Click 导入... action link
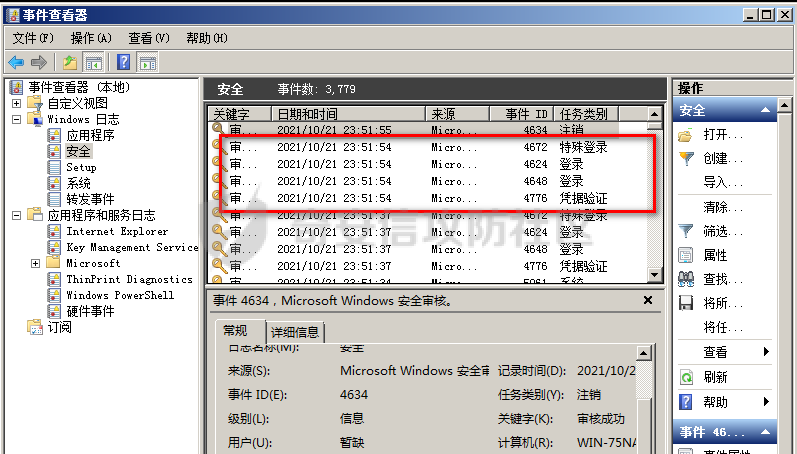 [x=723, y=182]
